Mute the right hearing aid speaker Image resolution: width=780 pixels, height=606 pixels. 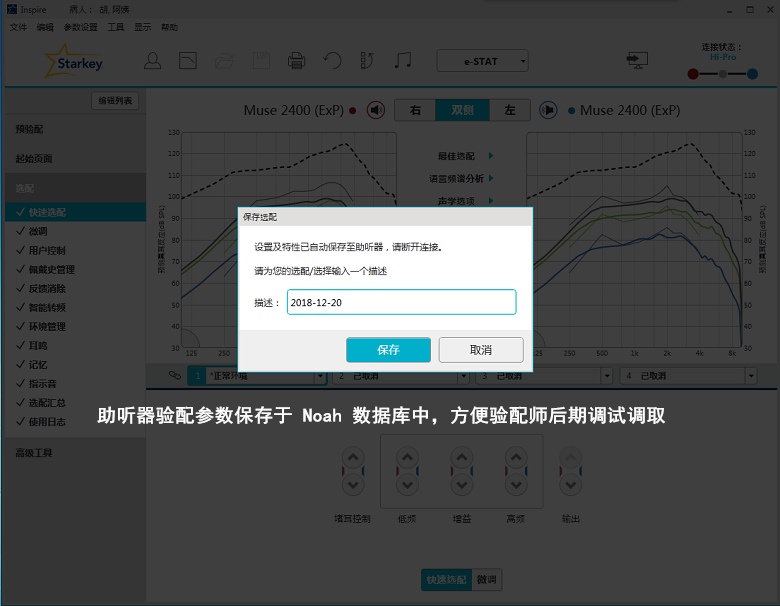[375, 110]
